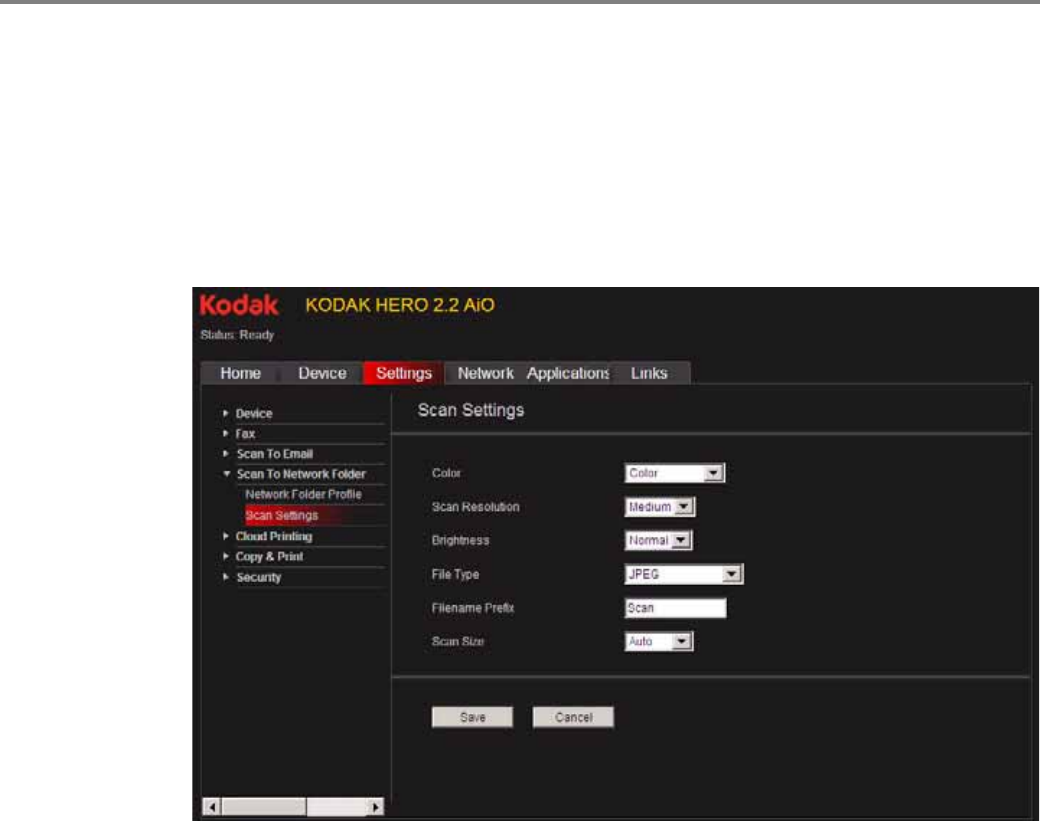The height and width of the screenshot is (821, 1040).
Task: Save the scan settings
Action: point(472,717)
